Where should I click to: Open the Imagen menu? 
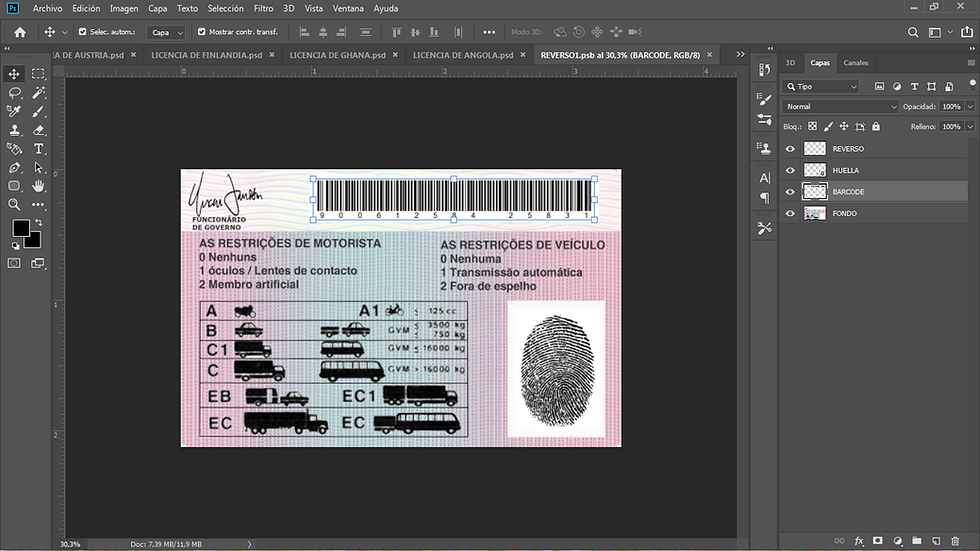click(124, 8)
